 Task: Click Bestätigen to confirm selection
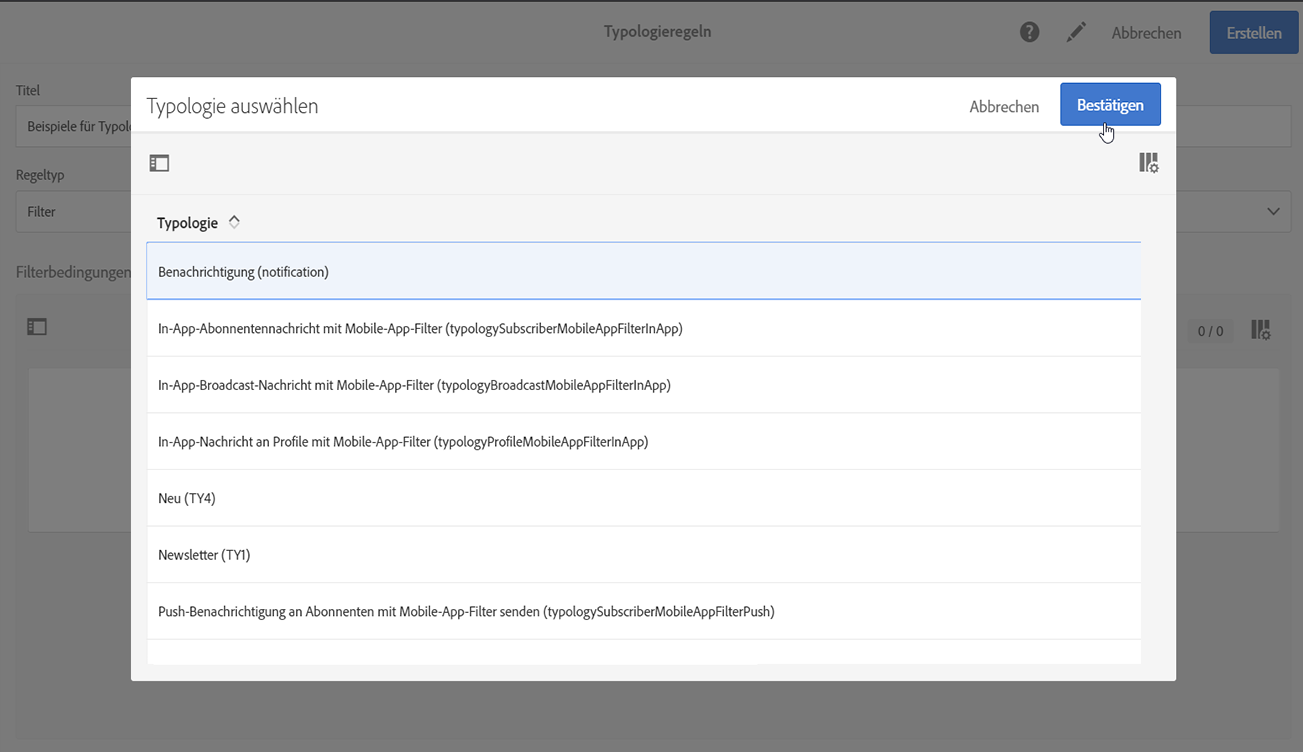tap(1110, 105)
